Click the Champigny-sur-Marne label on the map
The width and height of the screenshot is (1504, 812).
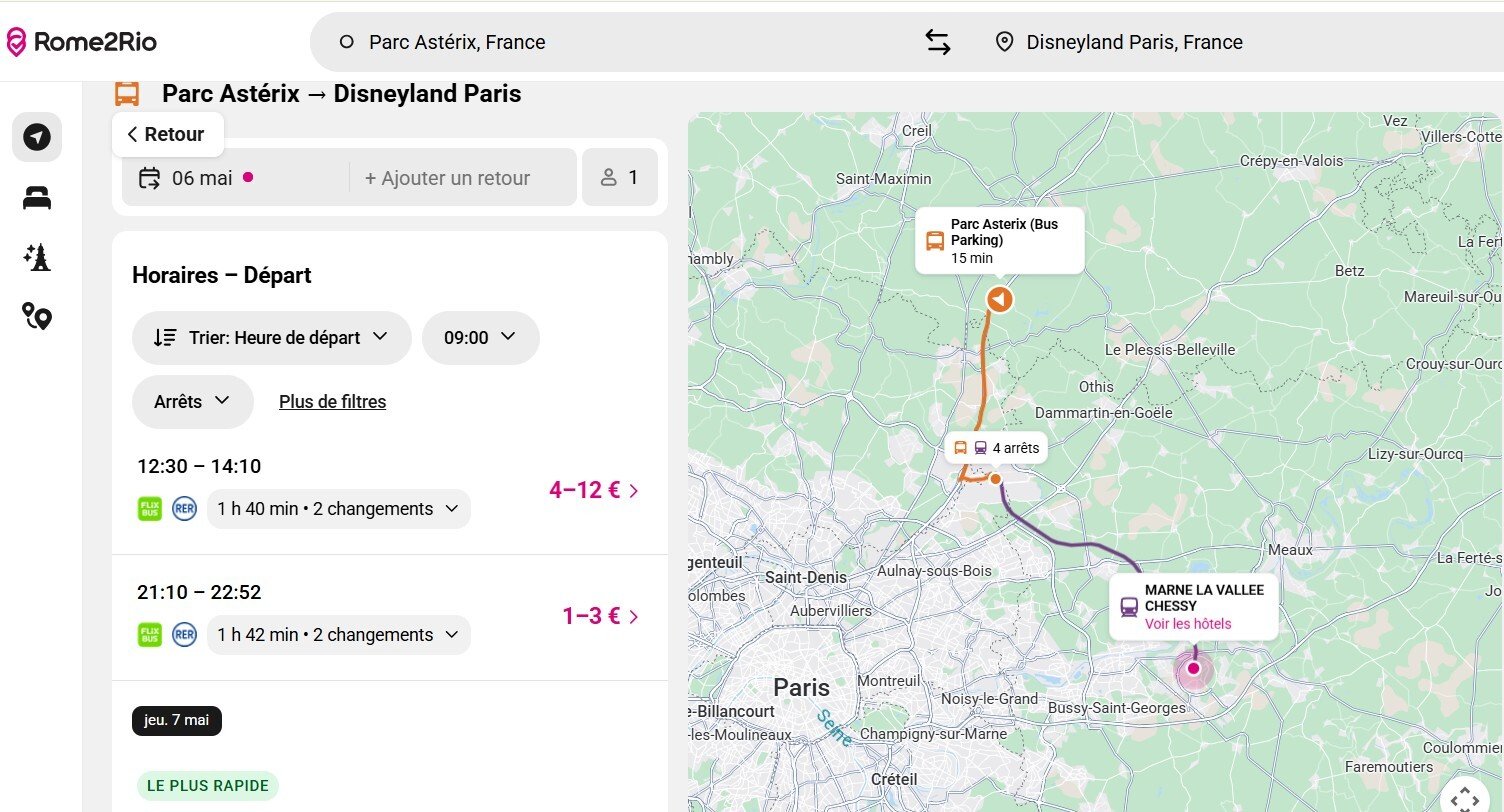pyautogui.click(x=933, y=734)
